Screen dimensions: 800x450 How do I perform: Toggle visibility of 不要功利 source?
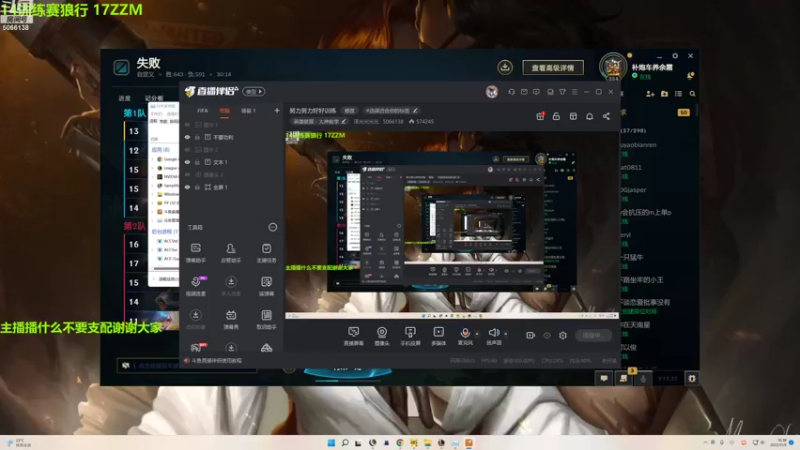coord(187,137)
